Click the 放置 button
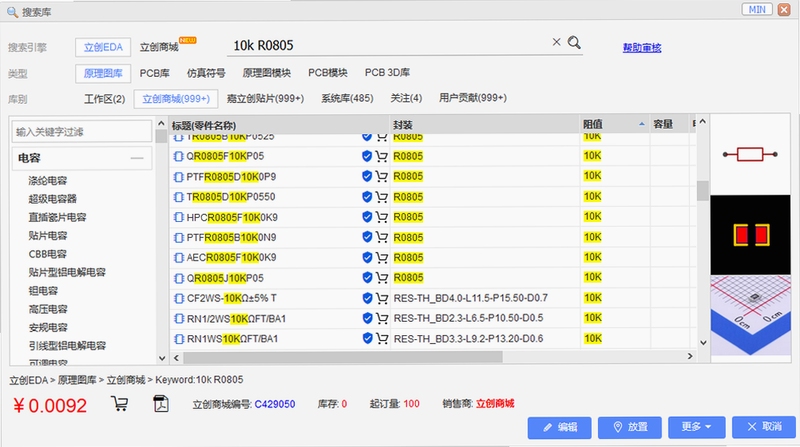The height and width of the screenshot is (447, 800). (630, 427)
